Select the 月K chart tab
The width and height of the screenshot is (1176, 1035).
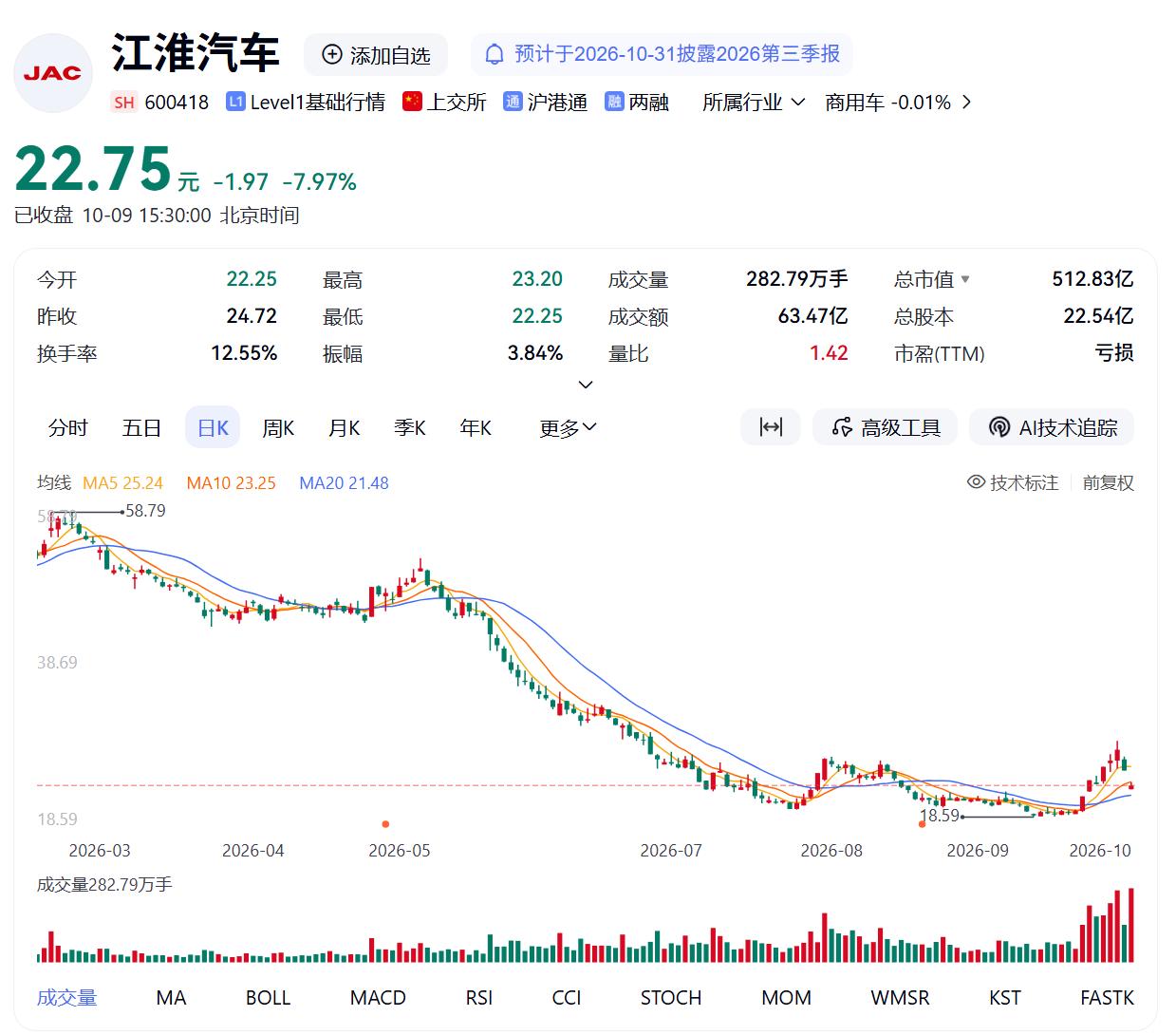[x=344, y=428]
